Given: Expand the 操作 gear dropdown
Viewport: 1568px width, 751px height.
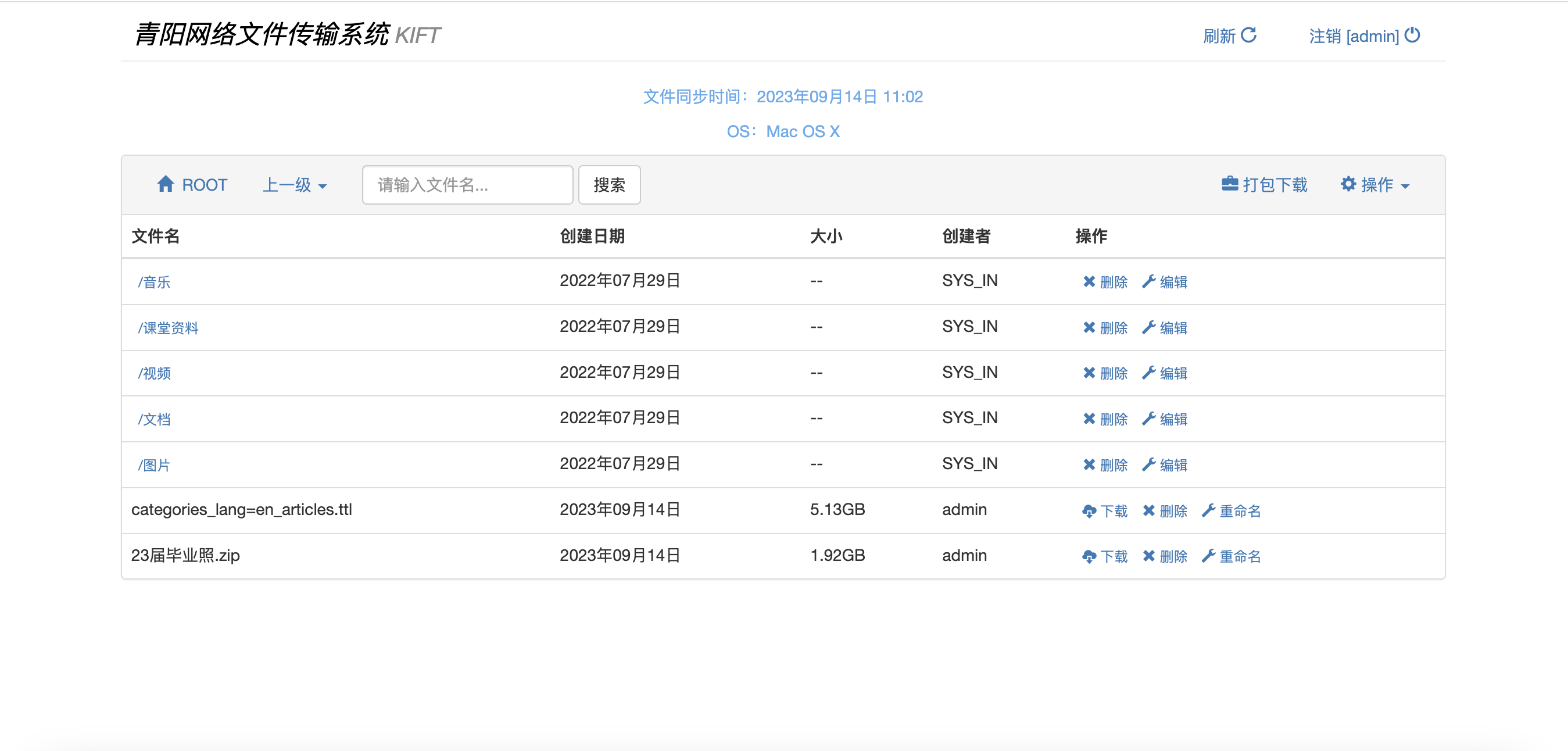Looking at the screenshot, I should [x=1375, y=184].
